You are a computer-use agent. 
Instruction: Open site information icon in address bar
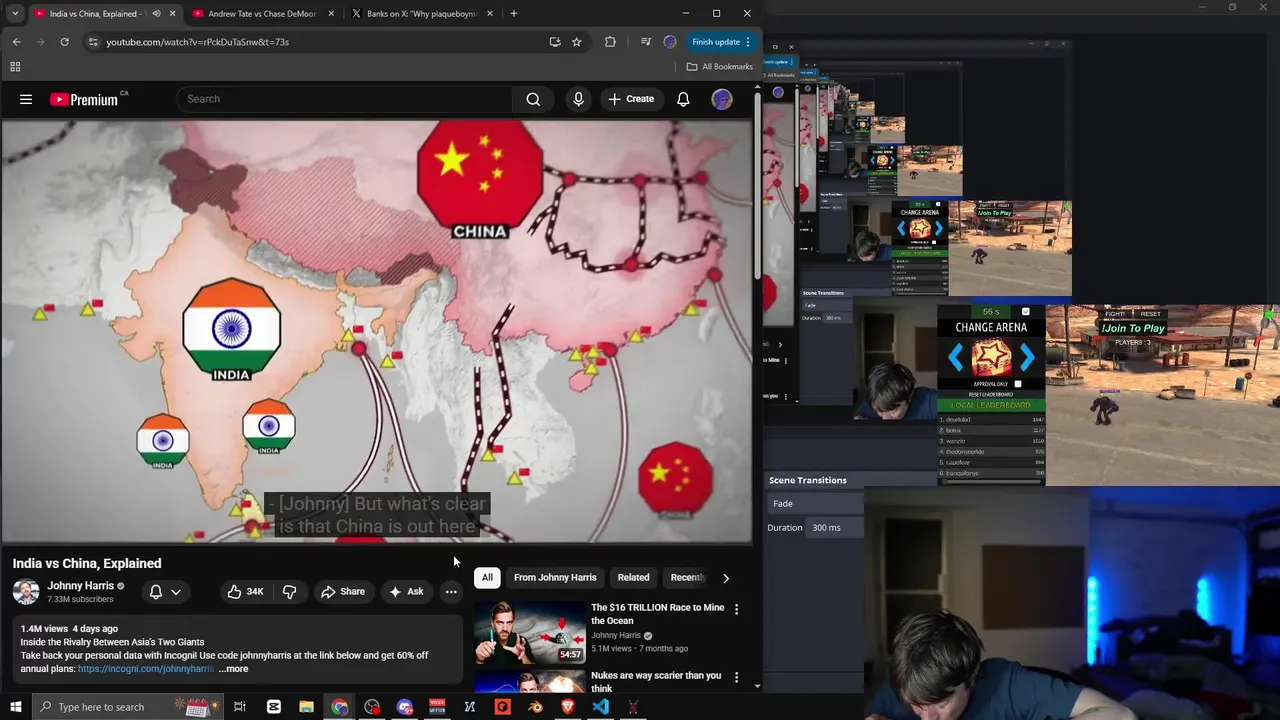pos(93,42)
